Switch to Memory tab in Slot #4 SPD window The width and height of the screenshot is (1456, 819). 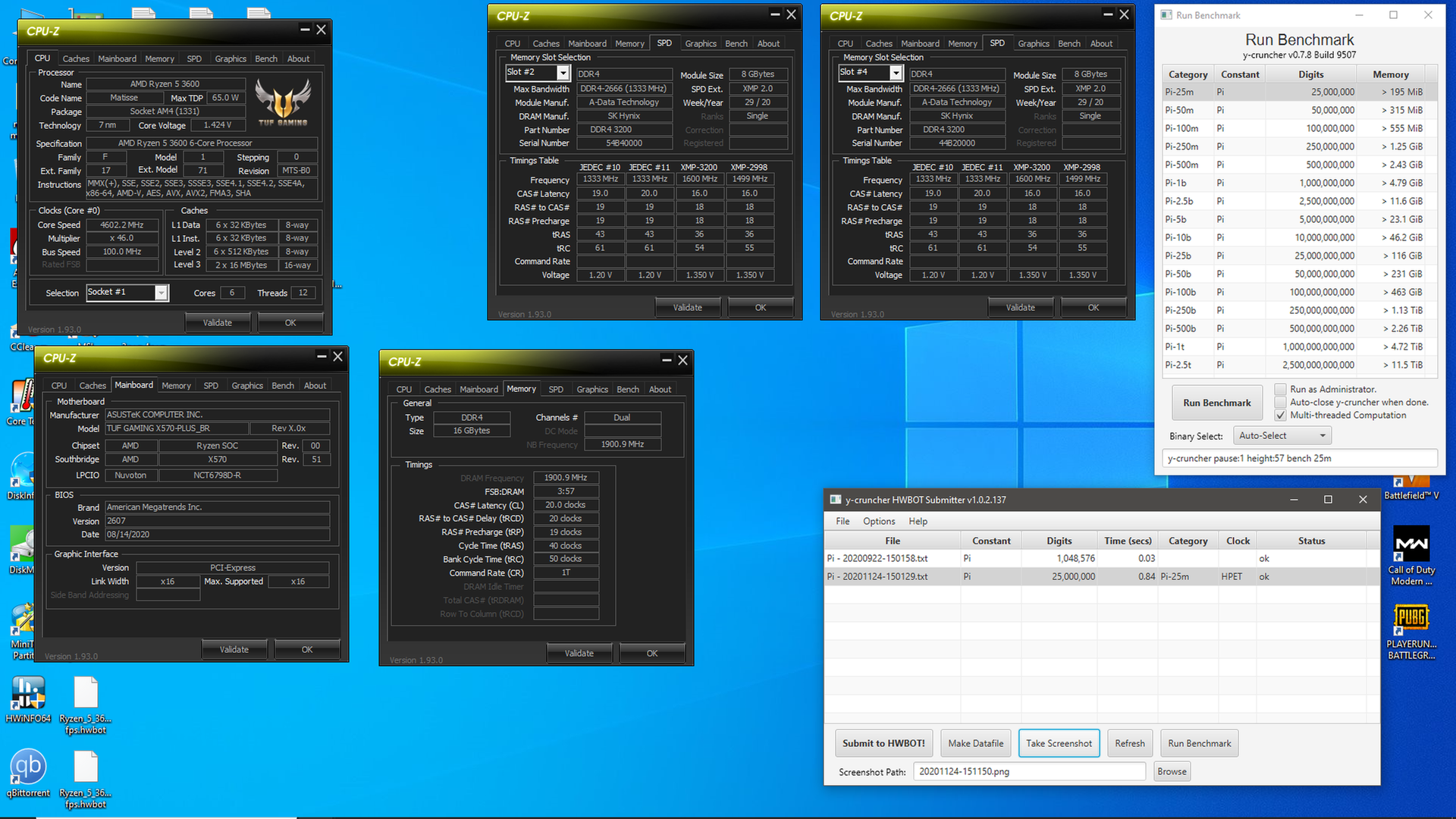tap(962, 43)
